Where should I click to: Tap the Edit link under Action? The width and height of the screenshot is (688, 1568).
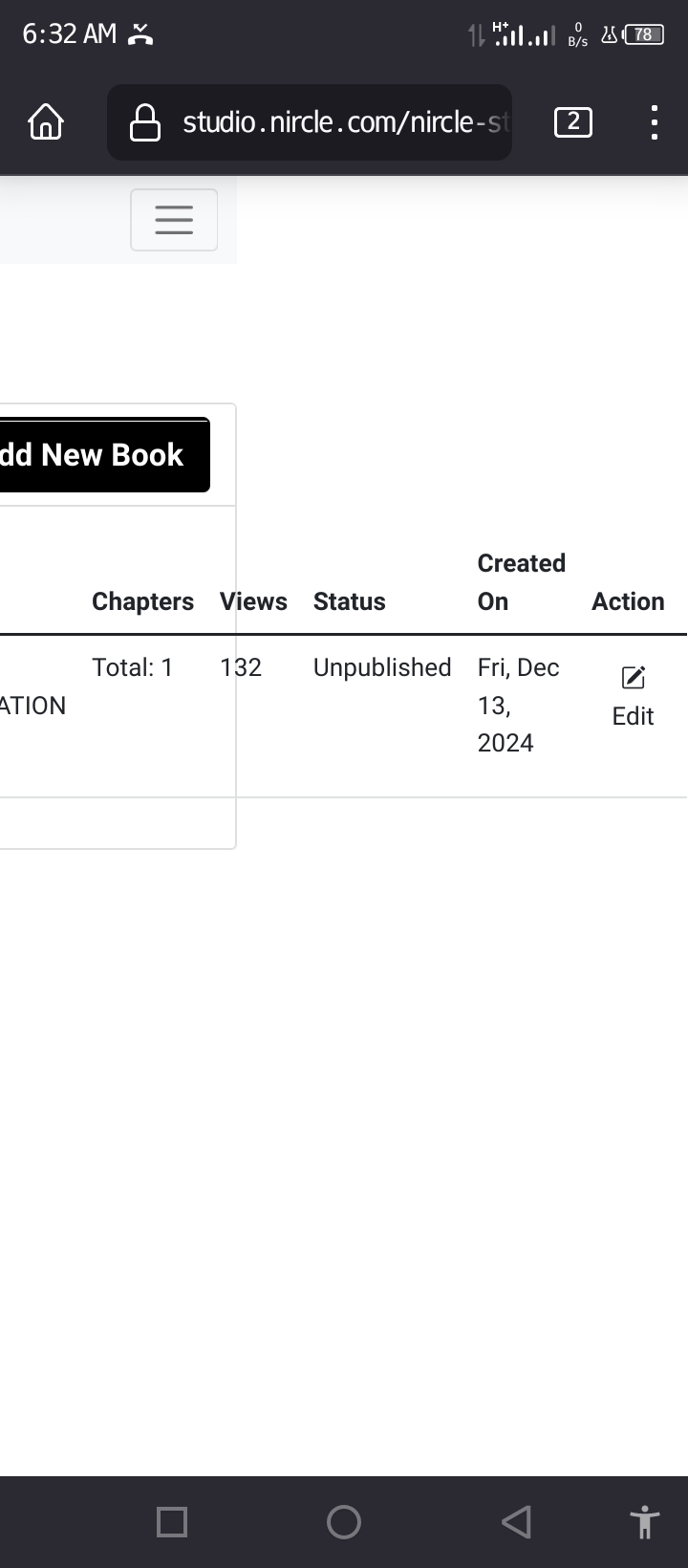(x=633, y=716)
